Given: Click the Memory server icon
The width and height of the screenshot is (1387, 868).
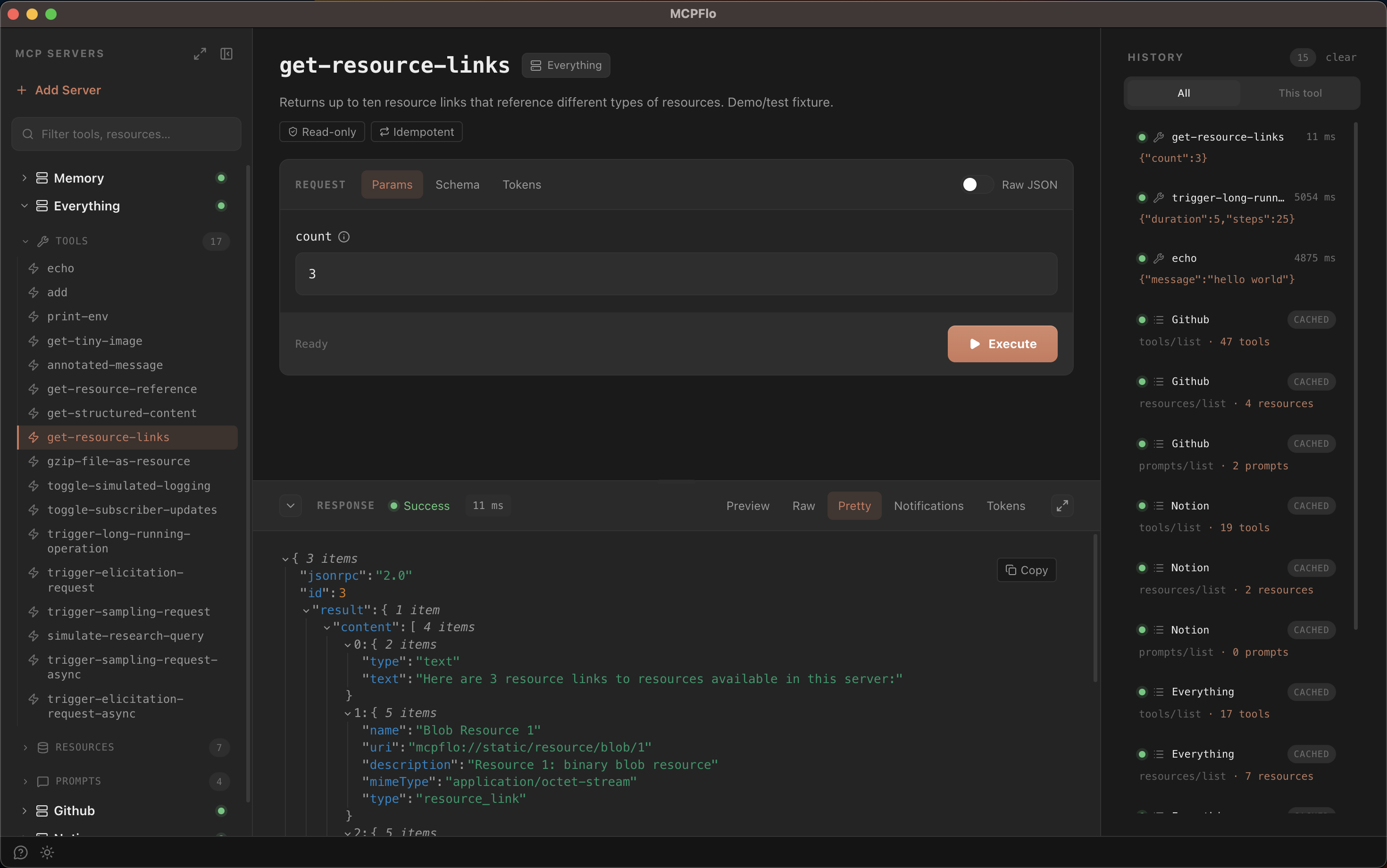Looking at the screenshot, I should (42, 178).
